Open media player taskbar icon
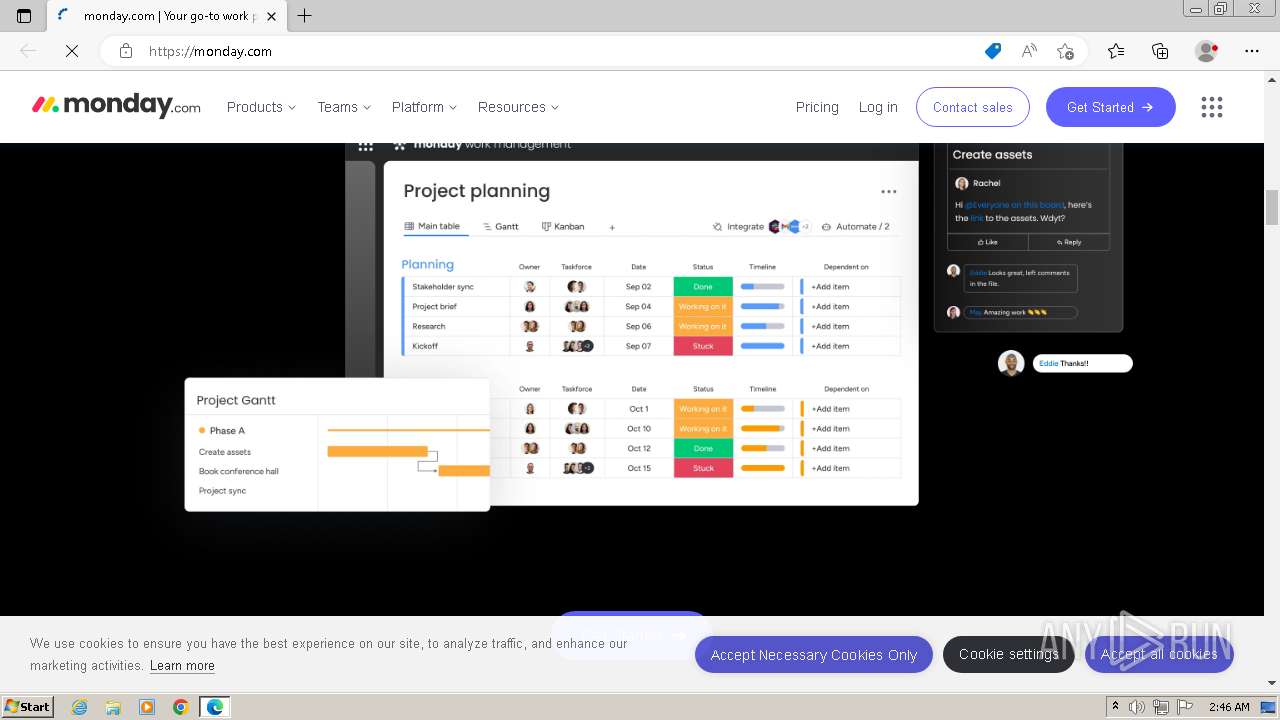Viewport: 1280px width, 720px height. 147,707
